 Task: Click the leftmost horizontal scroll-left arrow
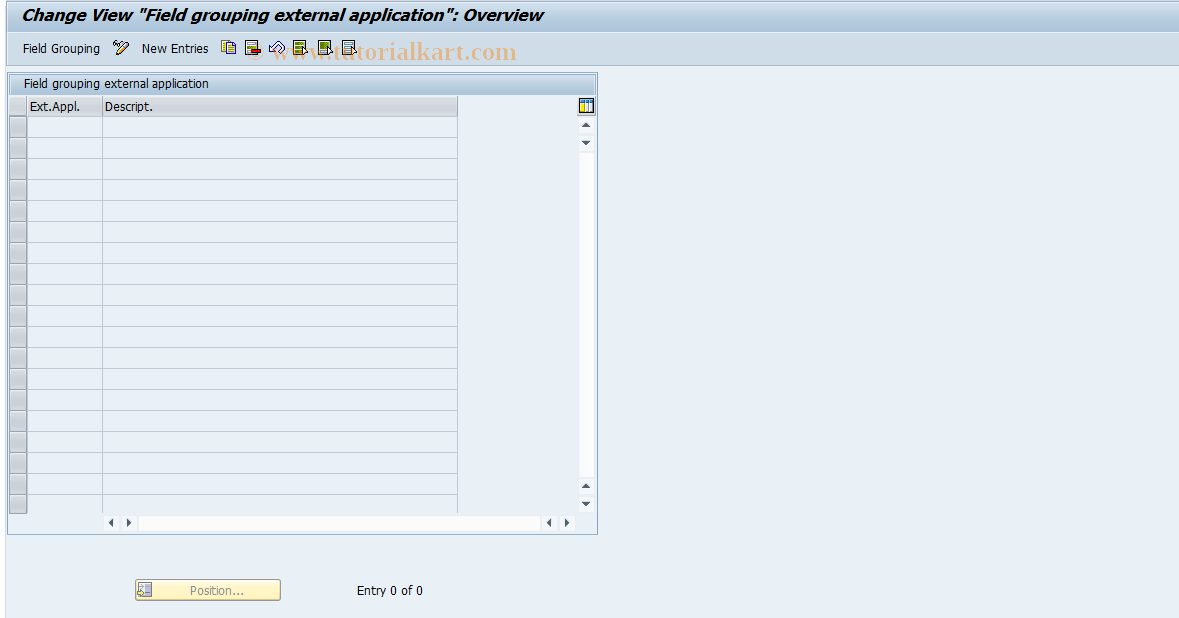pyautogui.click(x=111, y=523)
